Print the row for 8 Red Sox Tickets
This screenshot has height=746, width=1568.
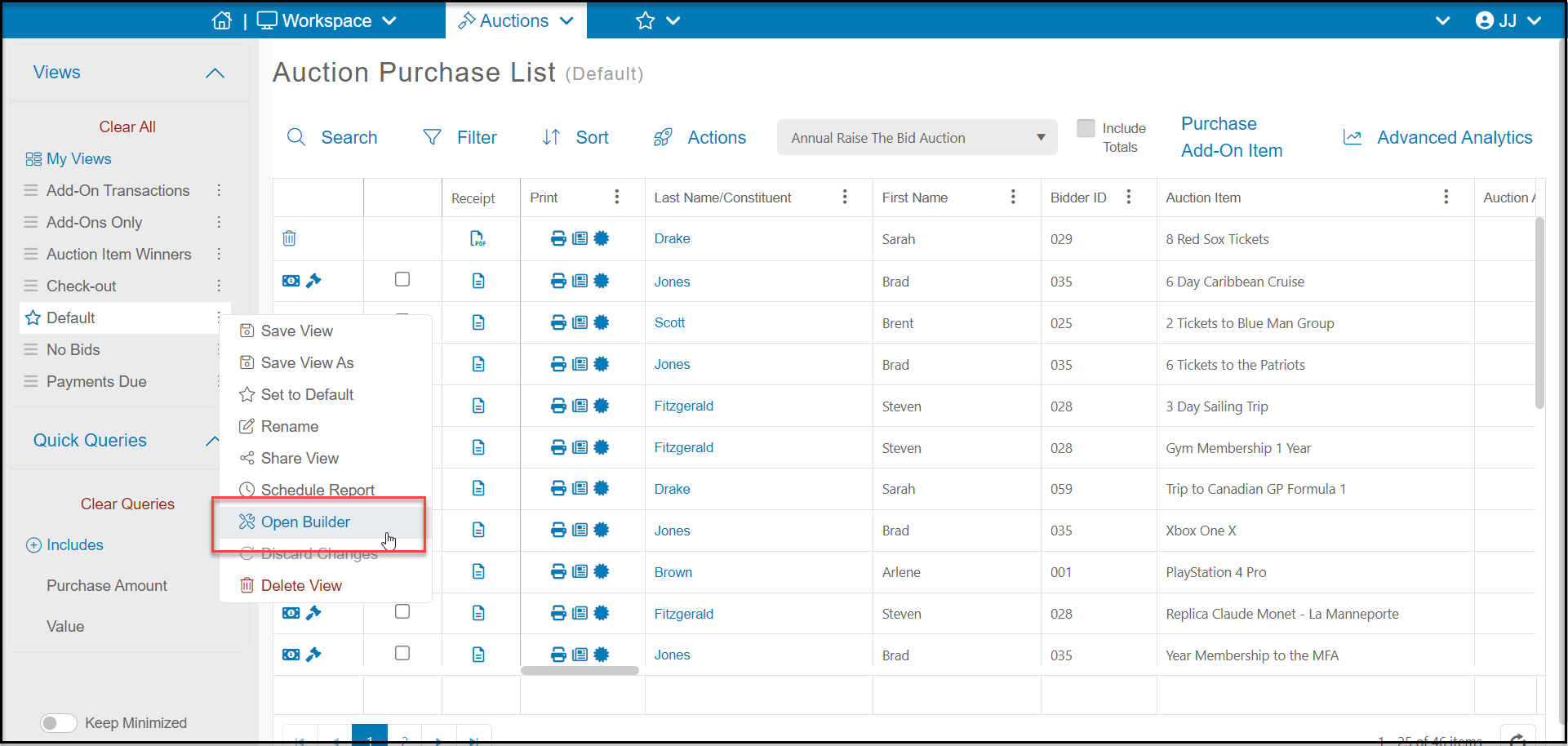click(x=558, y=238)
